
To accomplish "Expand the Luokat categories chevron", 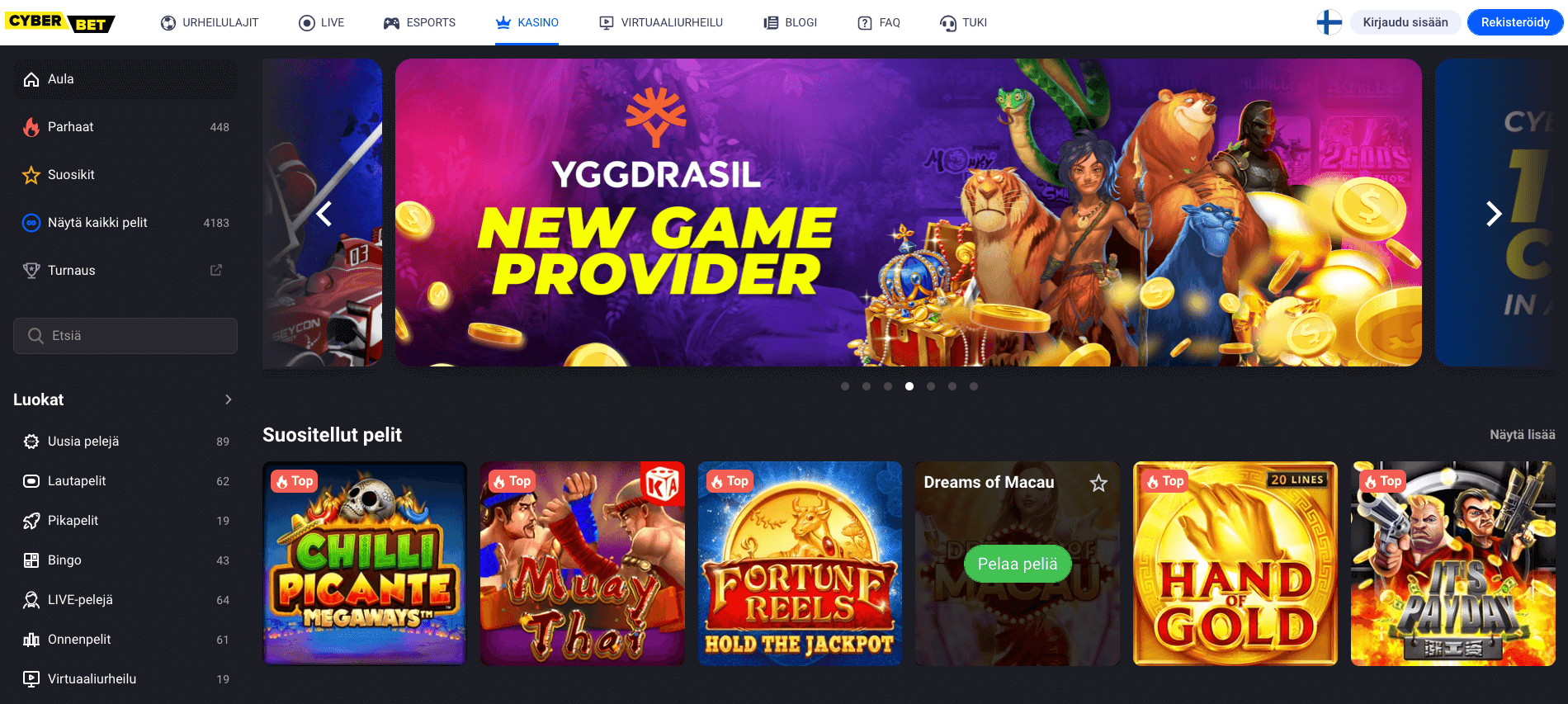I will [229, 399].
